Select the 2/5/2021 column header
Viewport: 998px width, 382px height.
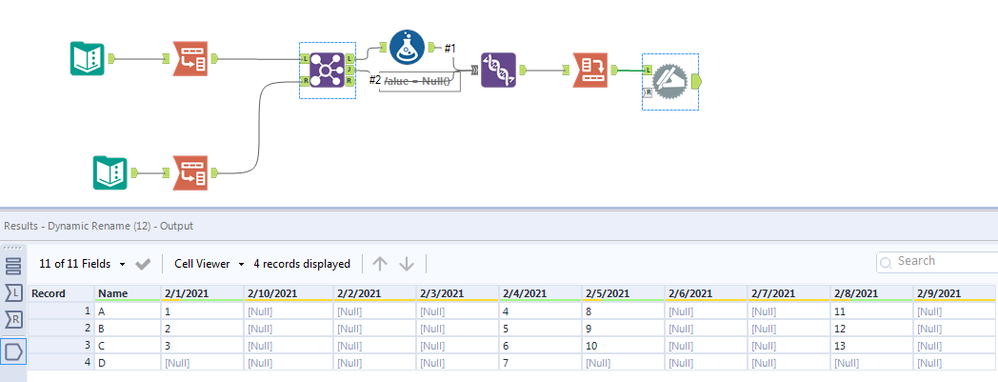(x=623, y=294)
